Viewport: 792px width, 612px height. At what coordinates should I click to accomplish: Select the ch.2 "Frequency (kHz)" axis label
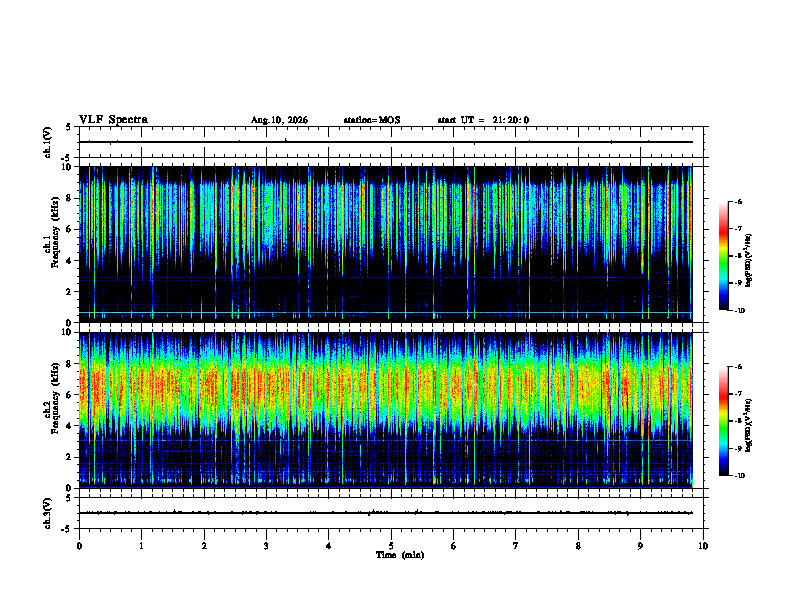(56, 398)
